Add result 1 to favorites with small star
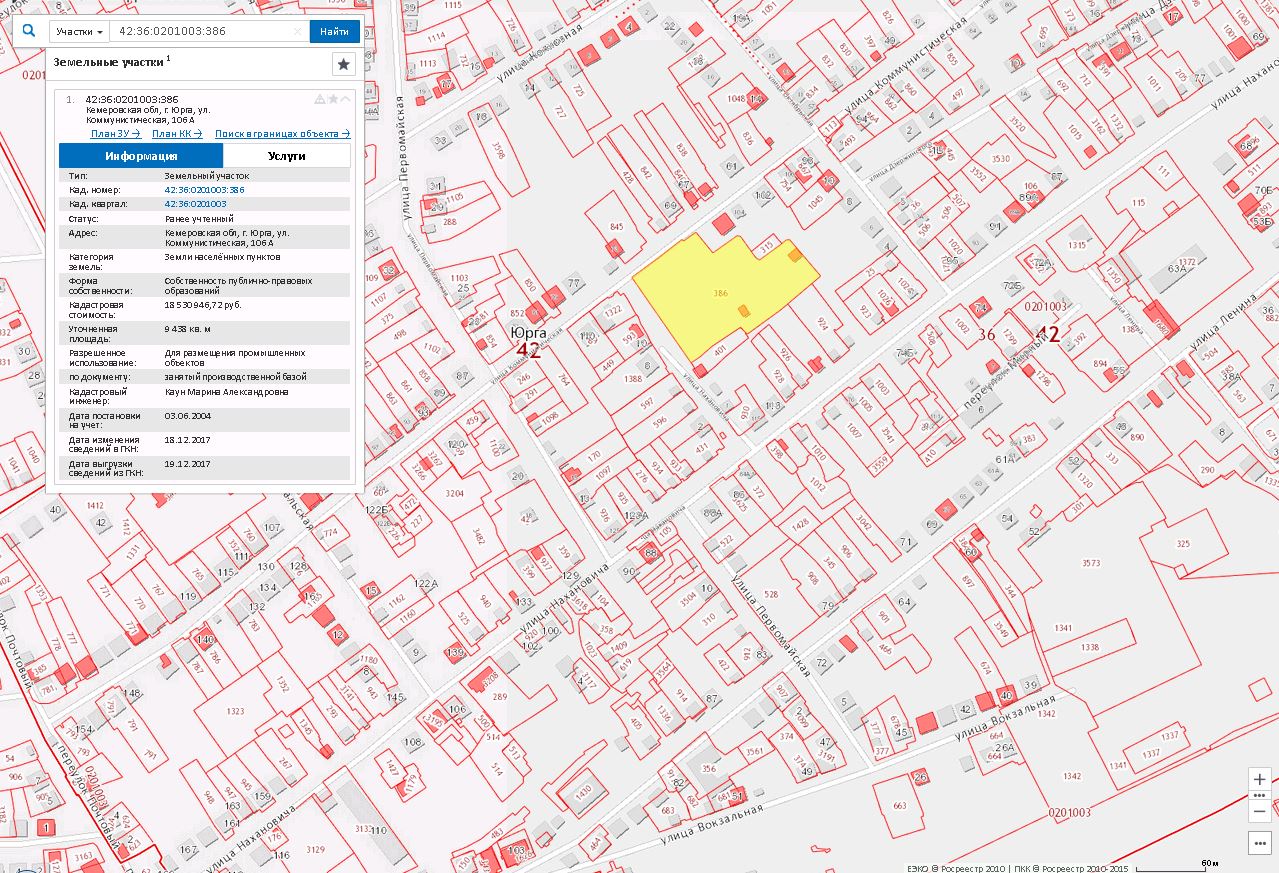Image resolution: width=1279 pixels, height=873 pixels. (333, 99)
